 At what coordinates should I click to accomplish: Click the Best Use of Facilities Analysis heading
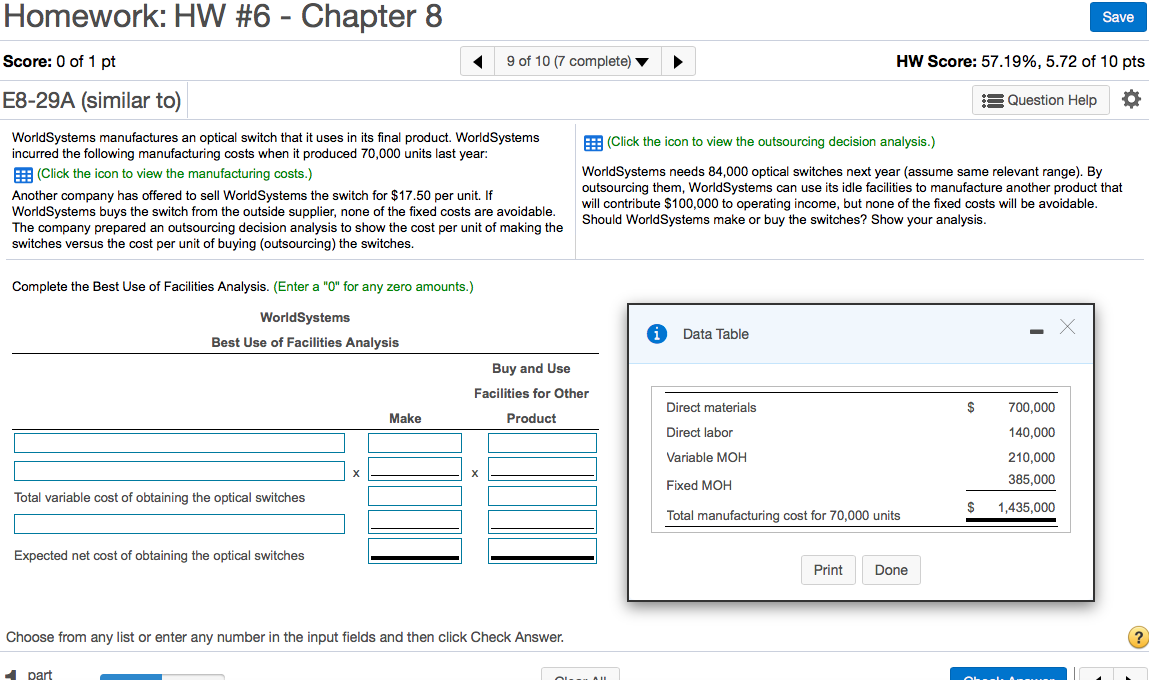305,342
